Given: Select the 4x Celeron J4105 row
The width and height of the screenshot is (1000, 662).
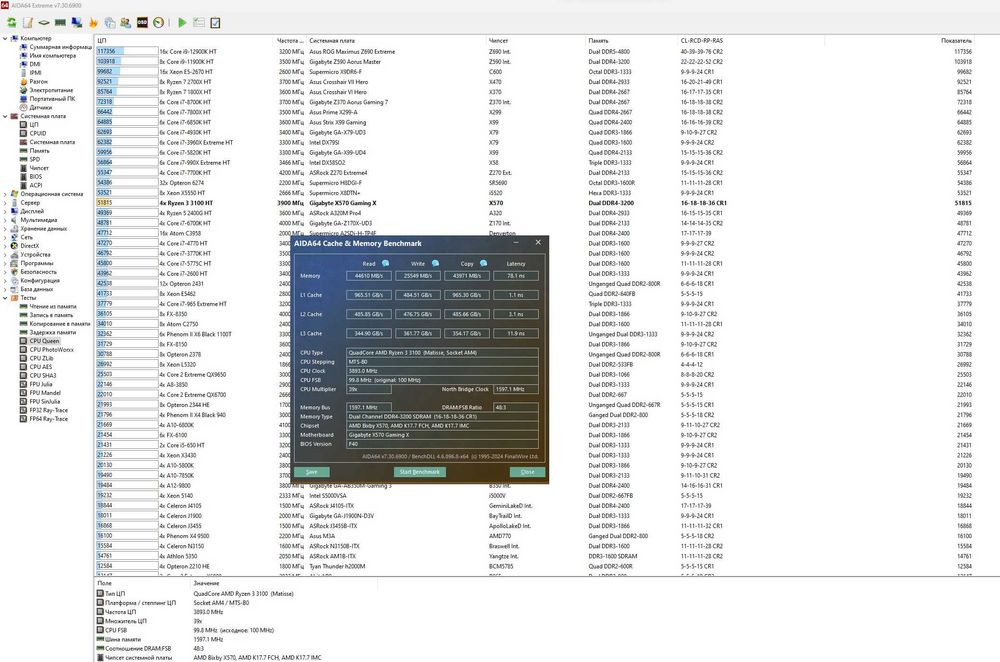Looking at the screenshot, I should point(534,506).
